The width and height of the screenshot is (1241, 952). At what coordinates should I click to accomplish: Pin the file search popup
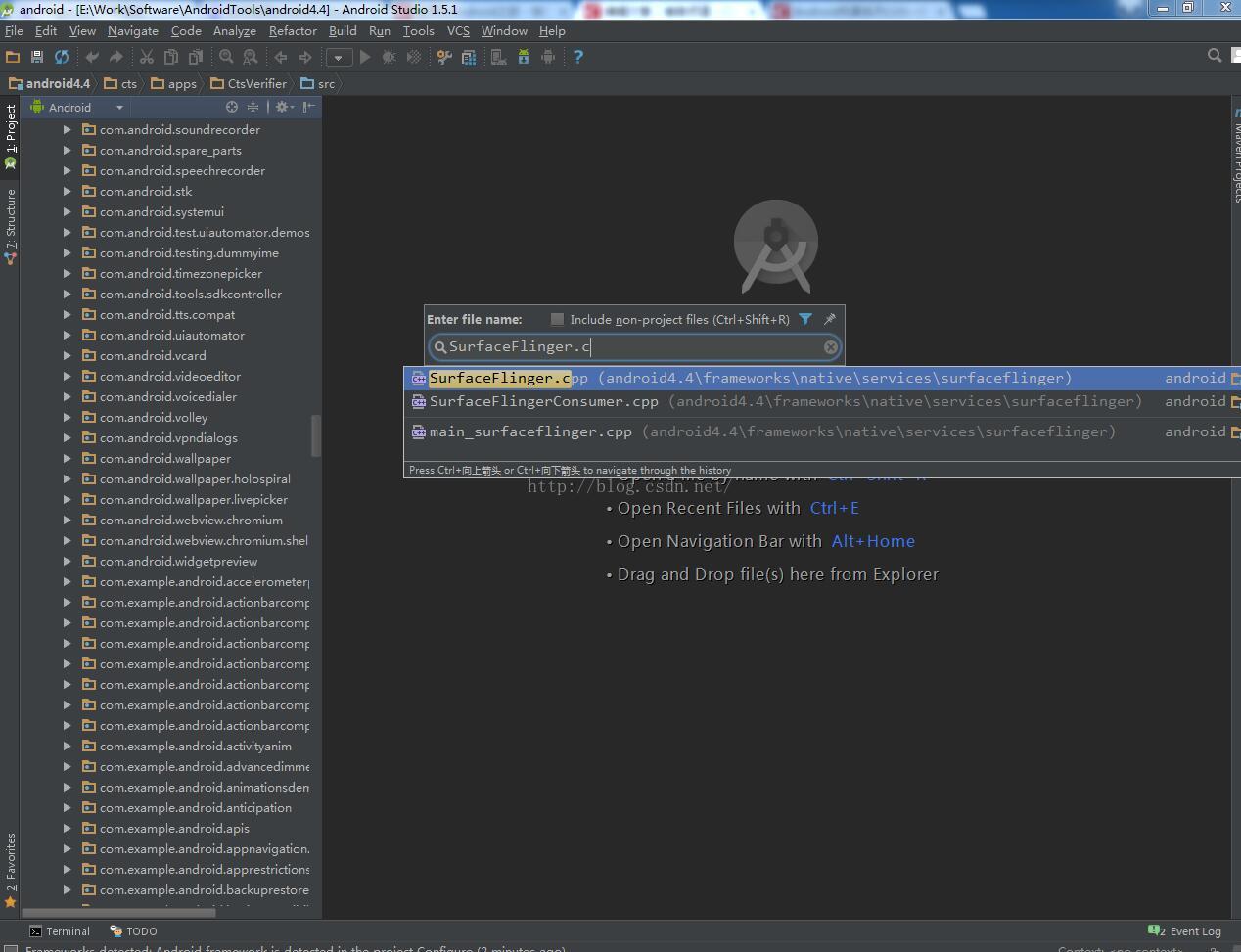coord(830,319)
